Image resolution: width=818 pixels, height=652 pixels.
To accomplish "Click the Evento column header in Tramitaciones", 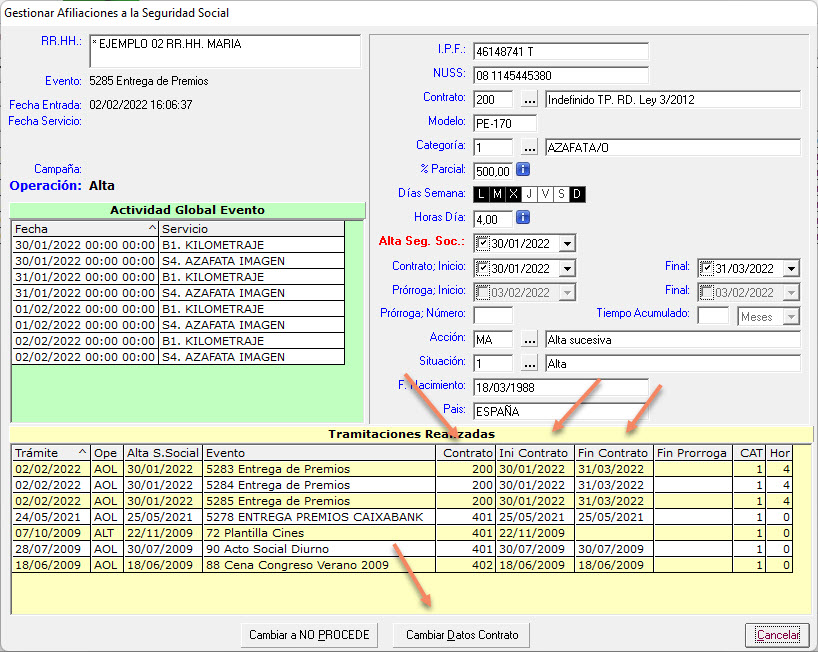I will (x=319, y=453).
